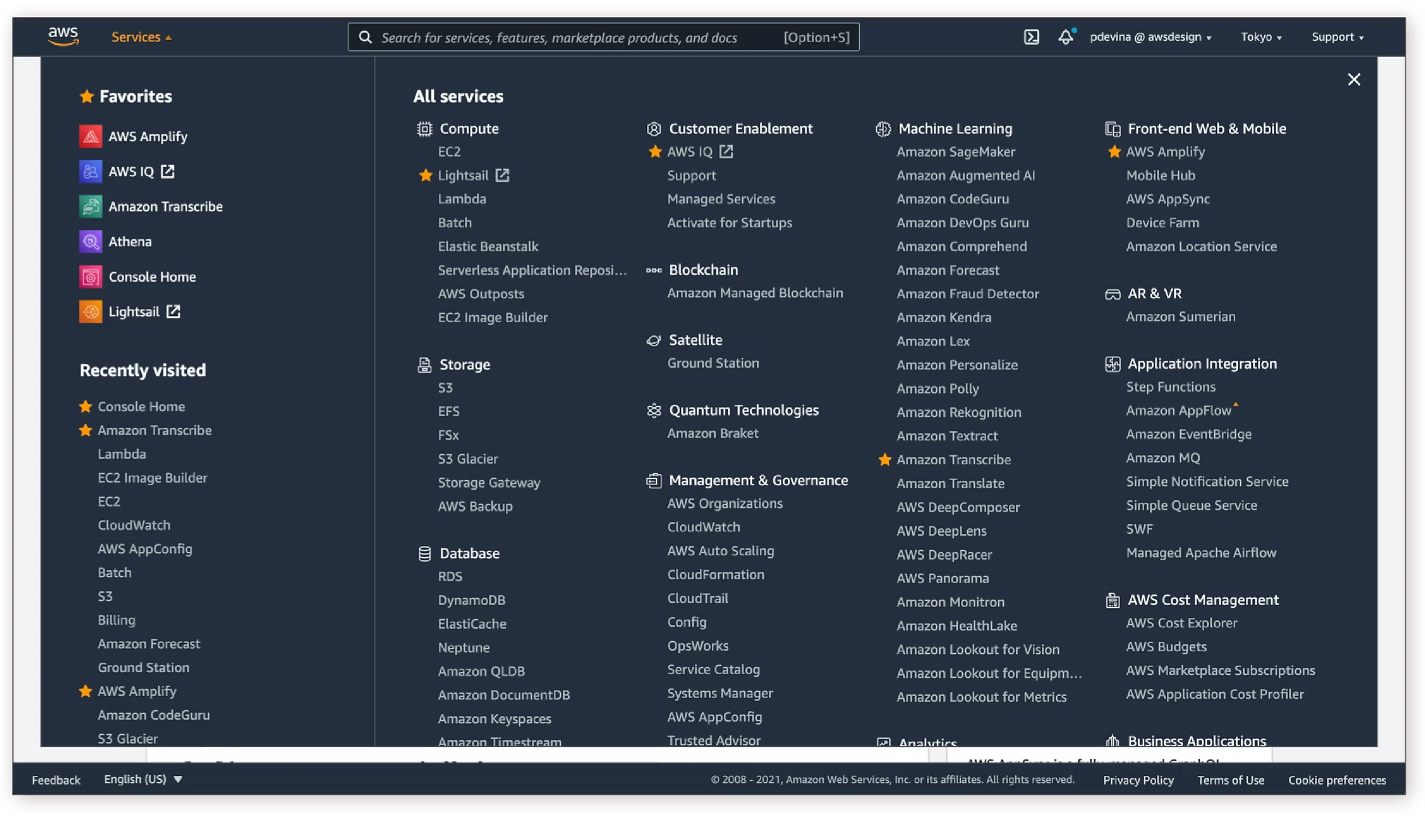The height and width of the screenshot is (818, 1425).
Task: Open Amazon Braket
Action: (x=713, y=433)
